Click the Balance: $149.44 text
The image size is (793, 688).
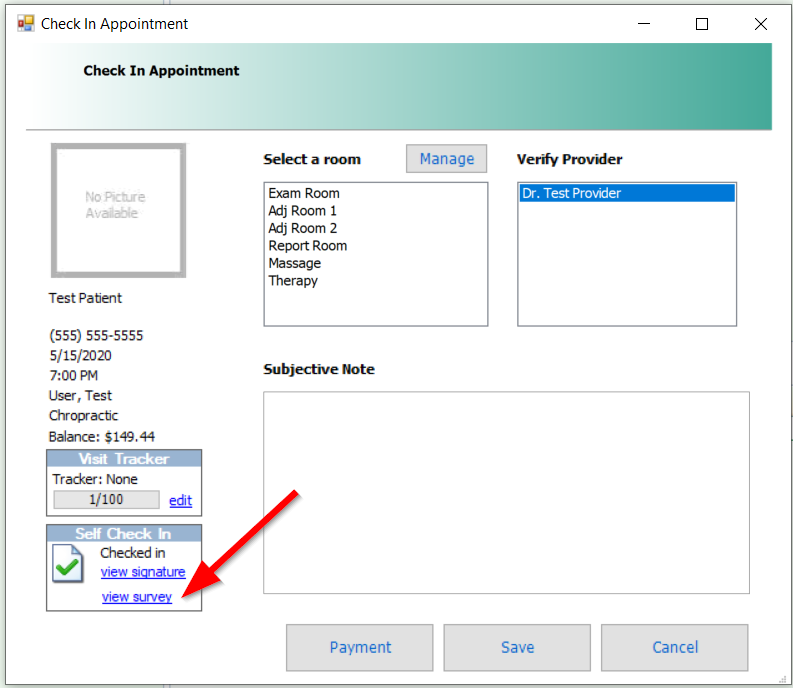102,437
